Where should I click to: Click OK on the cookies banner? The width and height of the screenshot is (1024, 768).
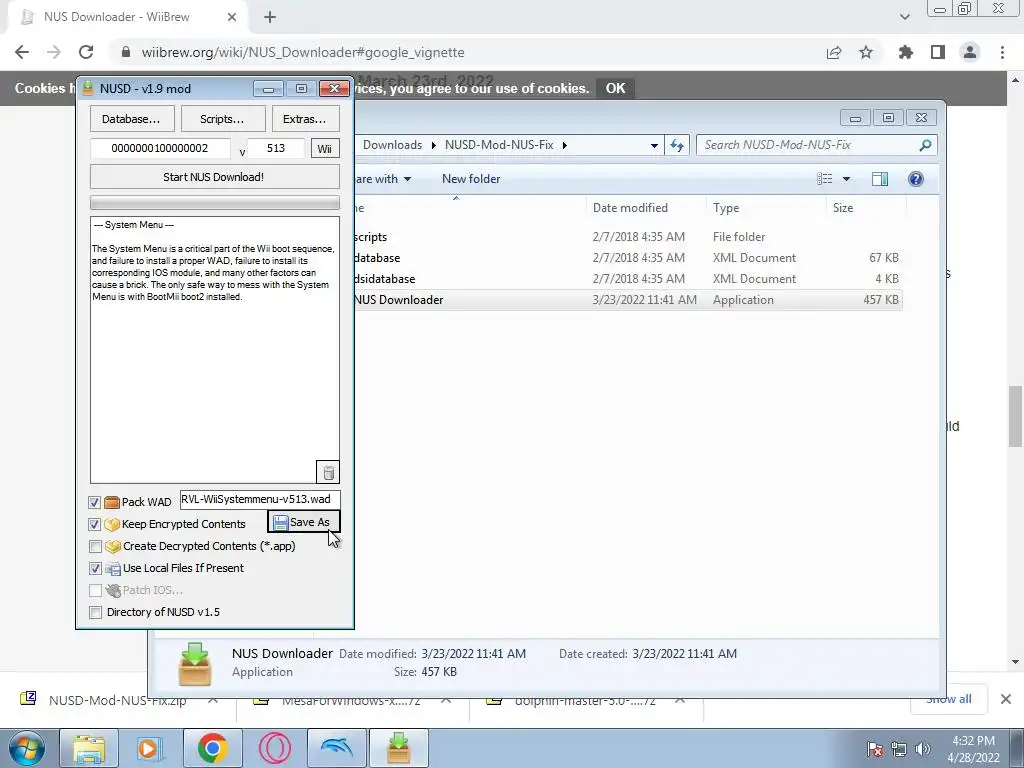pyautogui.click(x=615, y=88)
